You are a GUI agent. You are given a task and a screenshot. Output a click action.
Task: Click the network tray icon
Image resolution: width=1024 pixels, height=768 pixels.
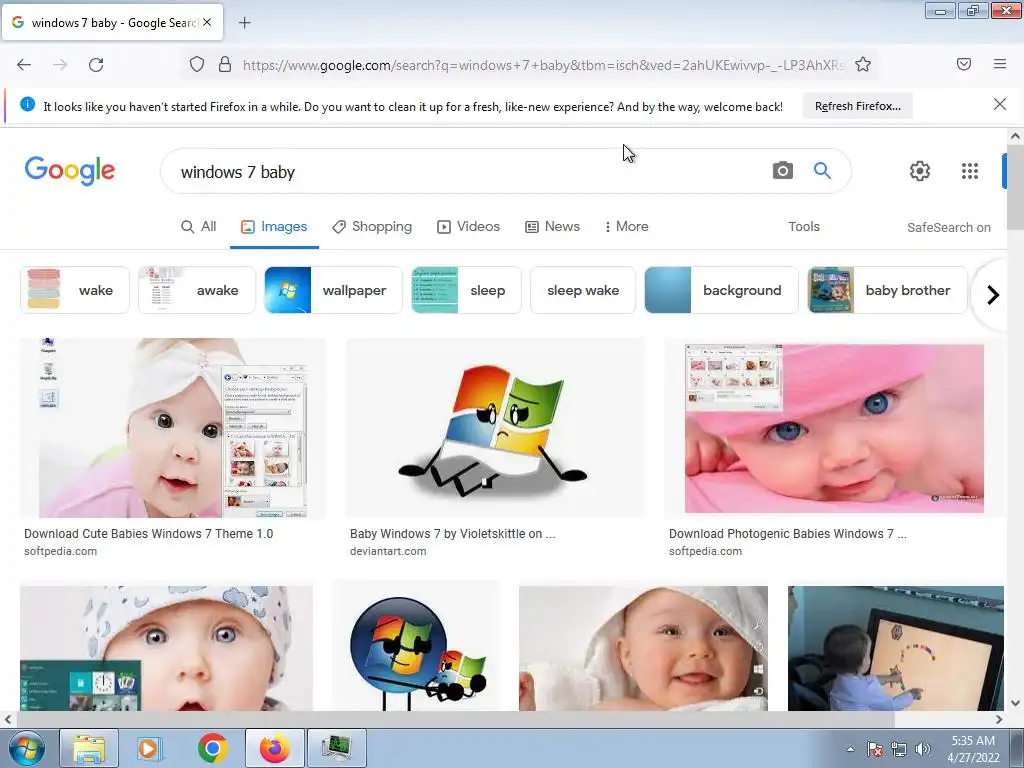coord(899,749)
